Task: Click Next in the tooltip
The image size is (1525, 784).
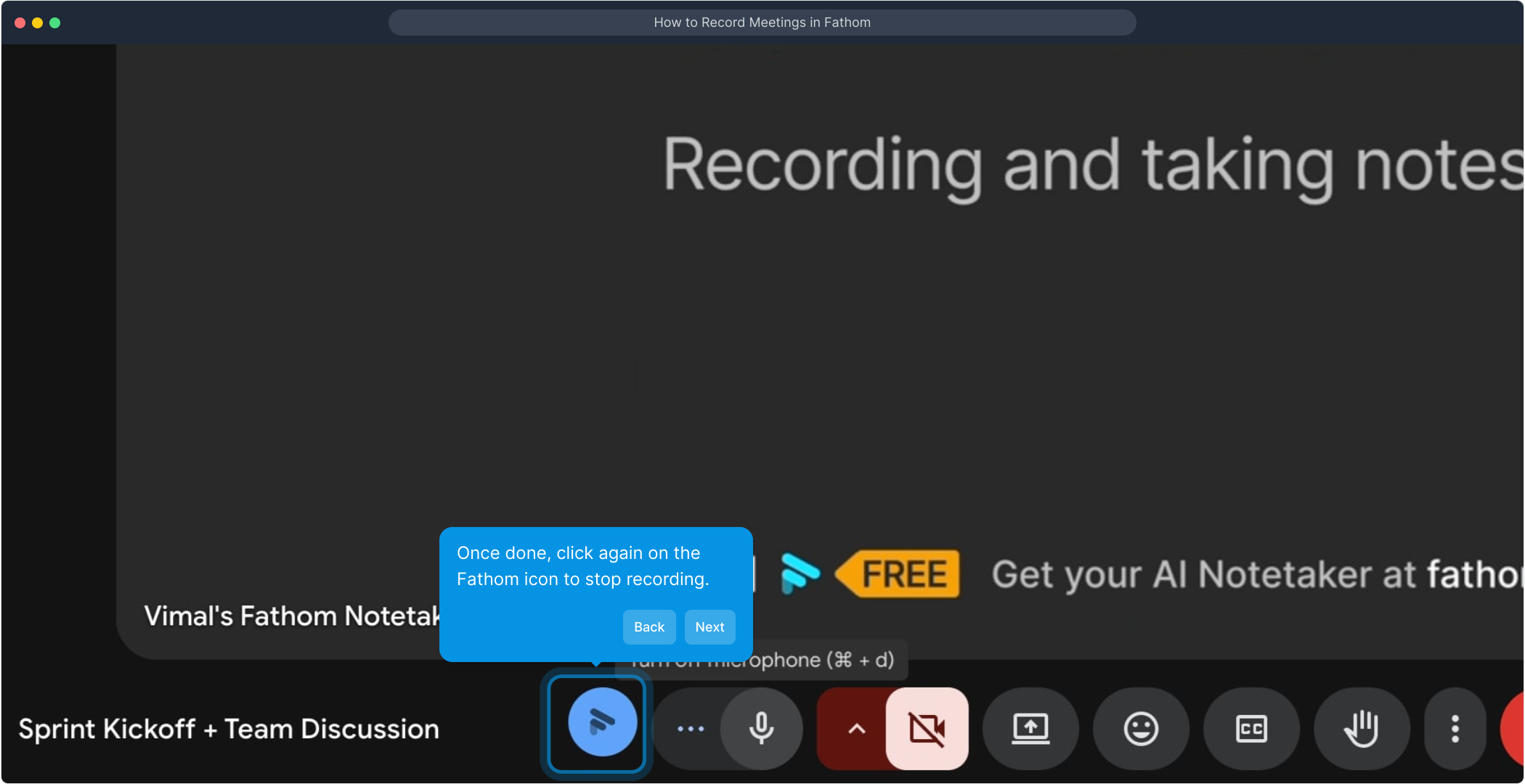Action: tap(709, 627)
